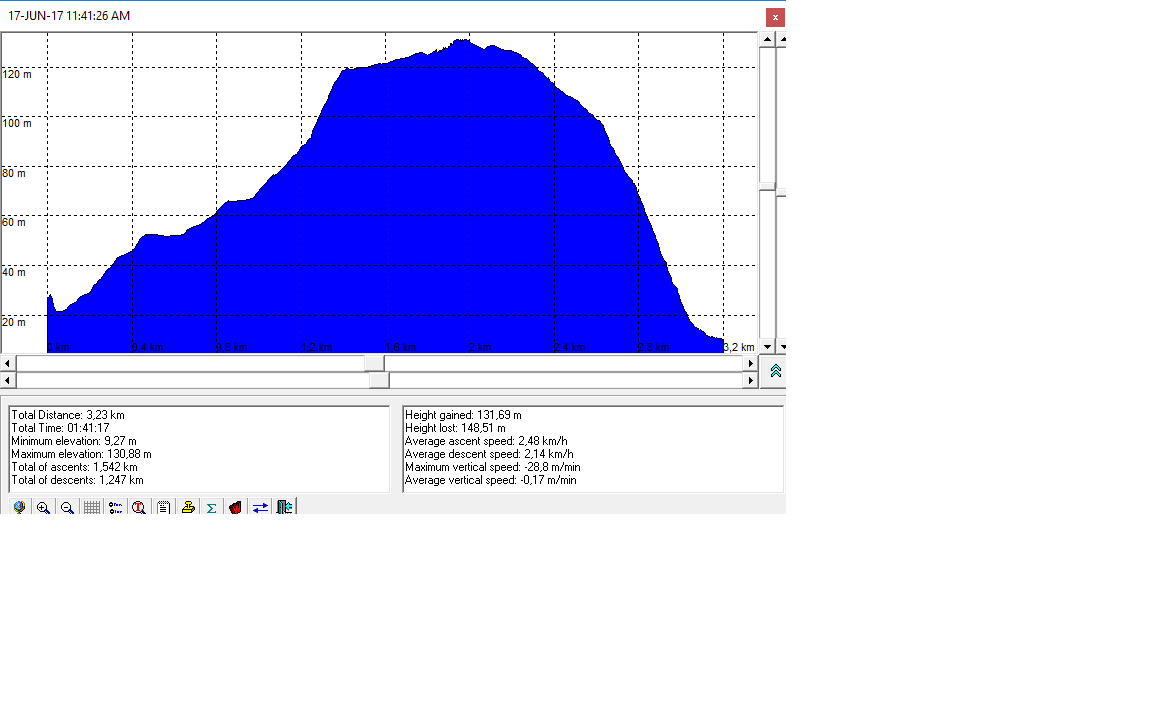Image resolution: width=1152 pixels, height=720 pixels.
Task: Click lower horizontal slider thumb
Action: [379, 380]
